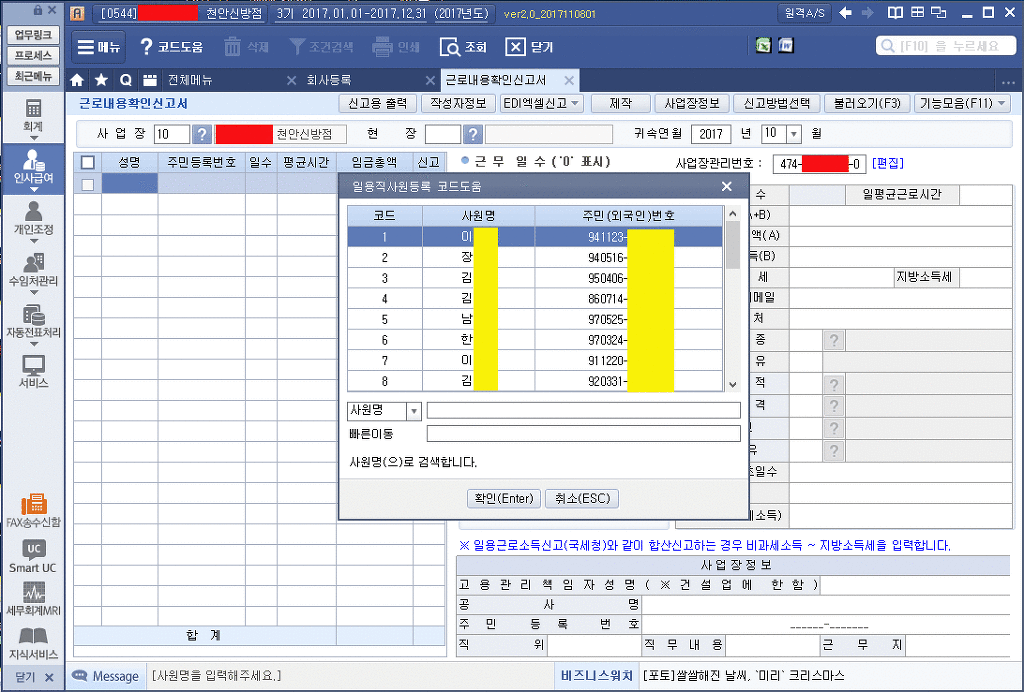1024x692 pixels.
Task: Run 조회 search lookup
Action: coord(464,47)
